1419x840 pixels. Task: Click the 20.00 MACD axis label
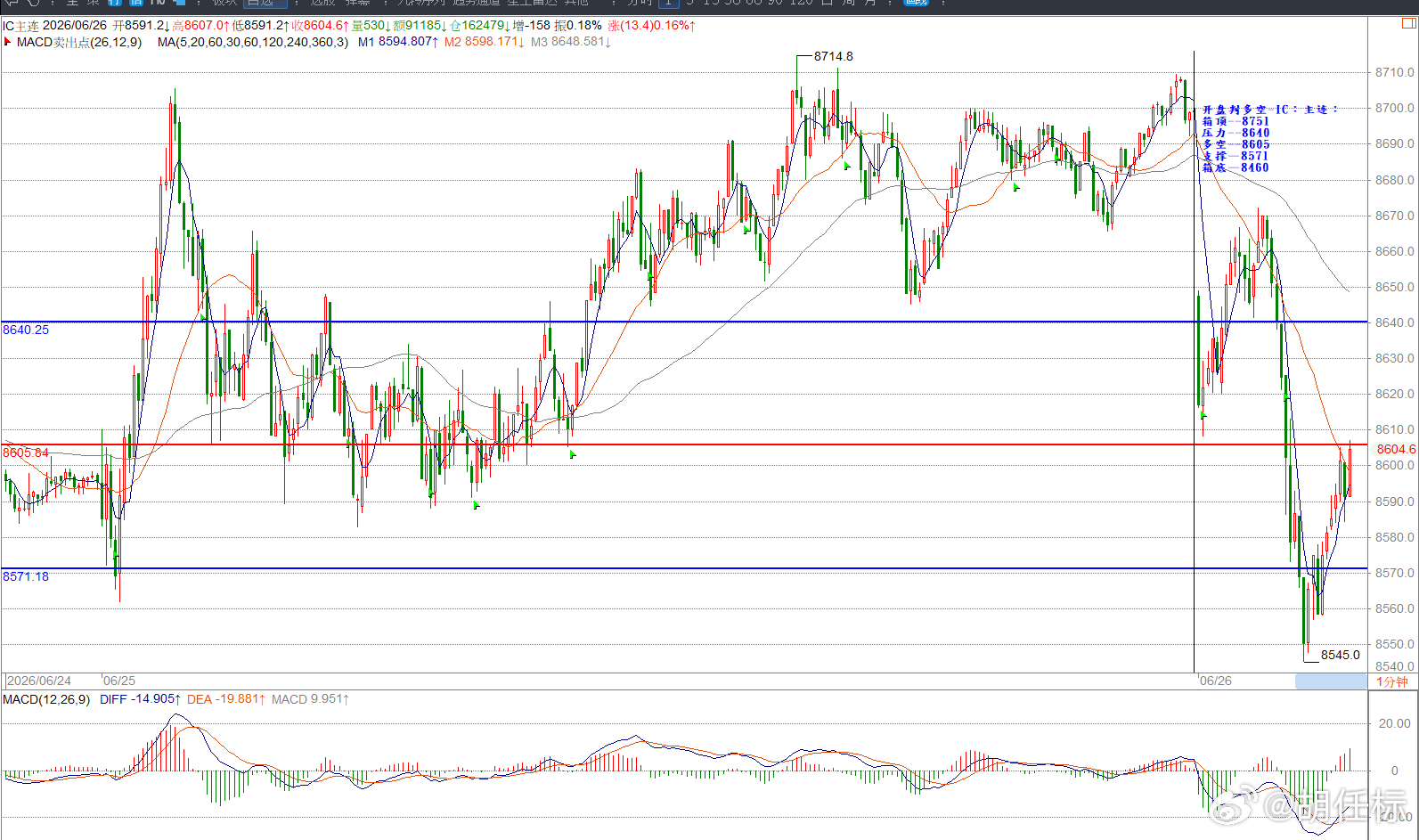(1395, 723)
